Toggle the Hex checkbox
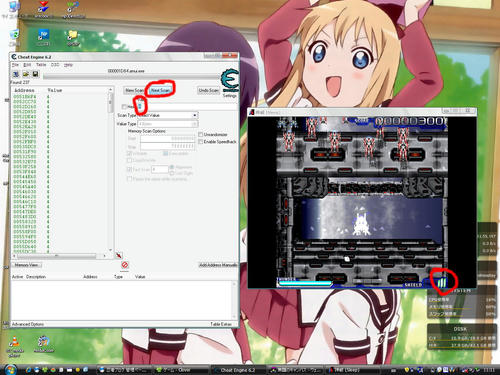The height and width of the screenshot is (375, 500). pyautogui.click(x=124, y=107)
